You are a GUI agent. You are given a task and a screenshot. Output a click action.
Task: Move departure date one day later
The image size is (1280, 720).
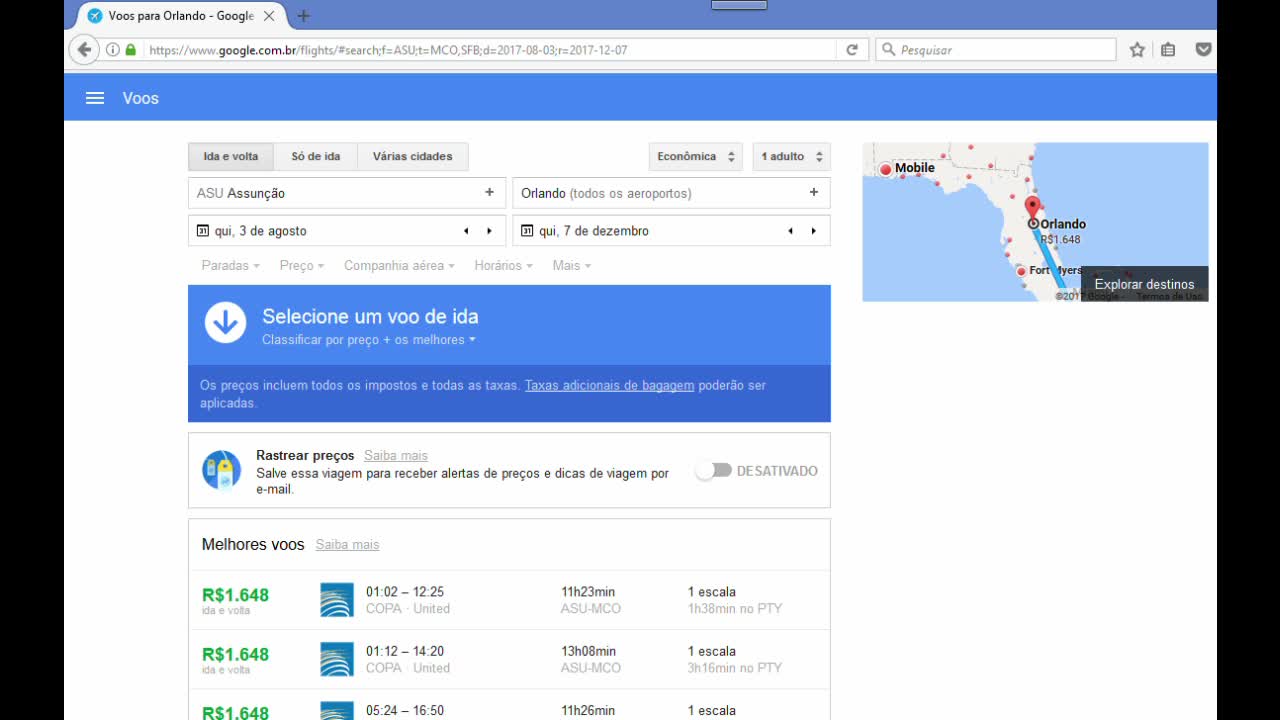pyautogui.click(x=489, y=231)
